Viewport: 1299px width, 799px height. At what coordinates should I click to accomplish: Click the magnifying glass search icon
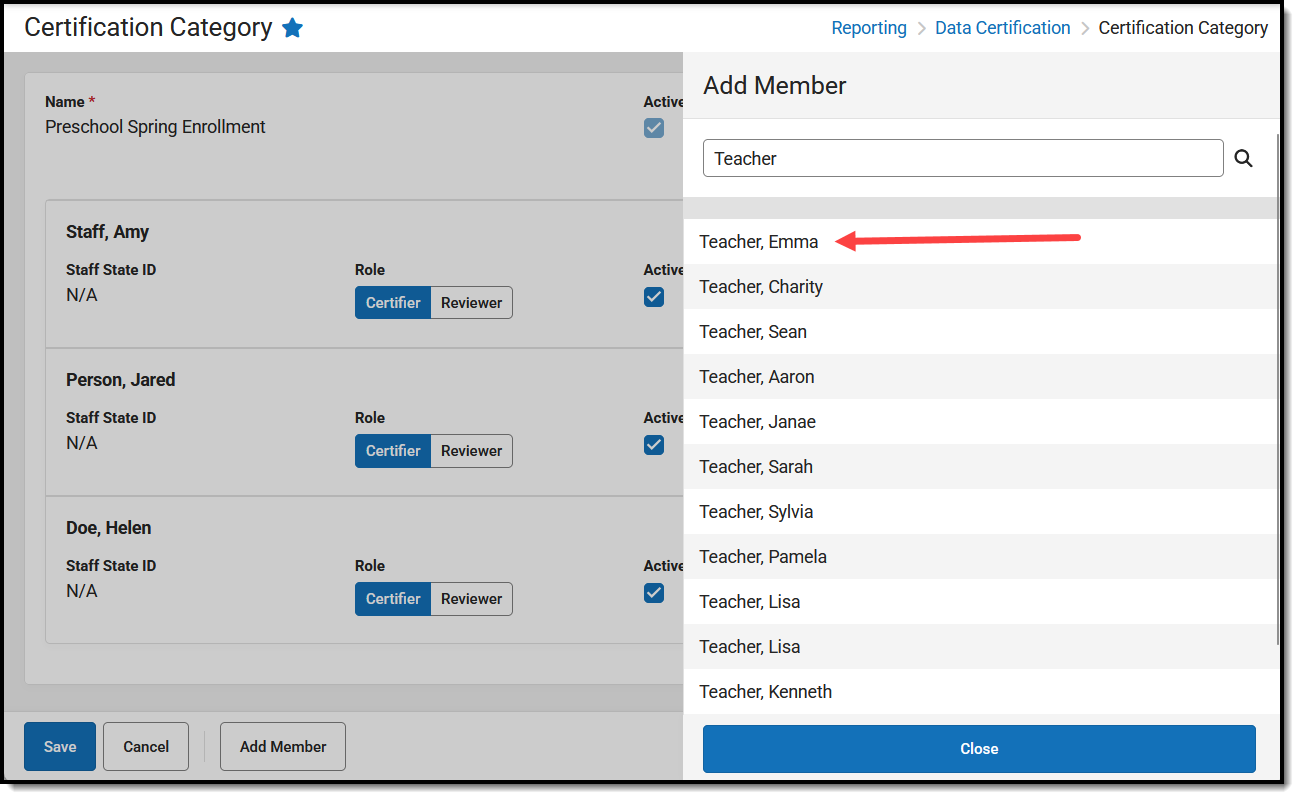tap(1243, 158)
